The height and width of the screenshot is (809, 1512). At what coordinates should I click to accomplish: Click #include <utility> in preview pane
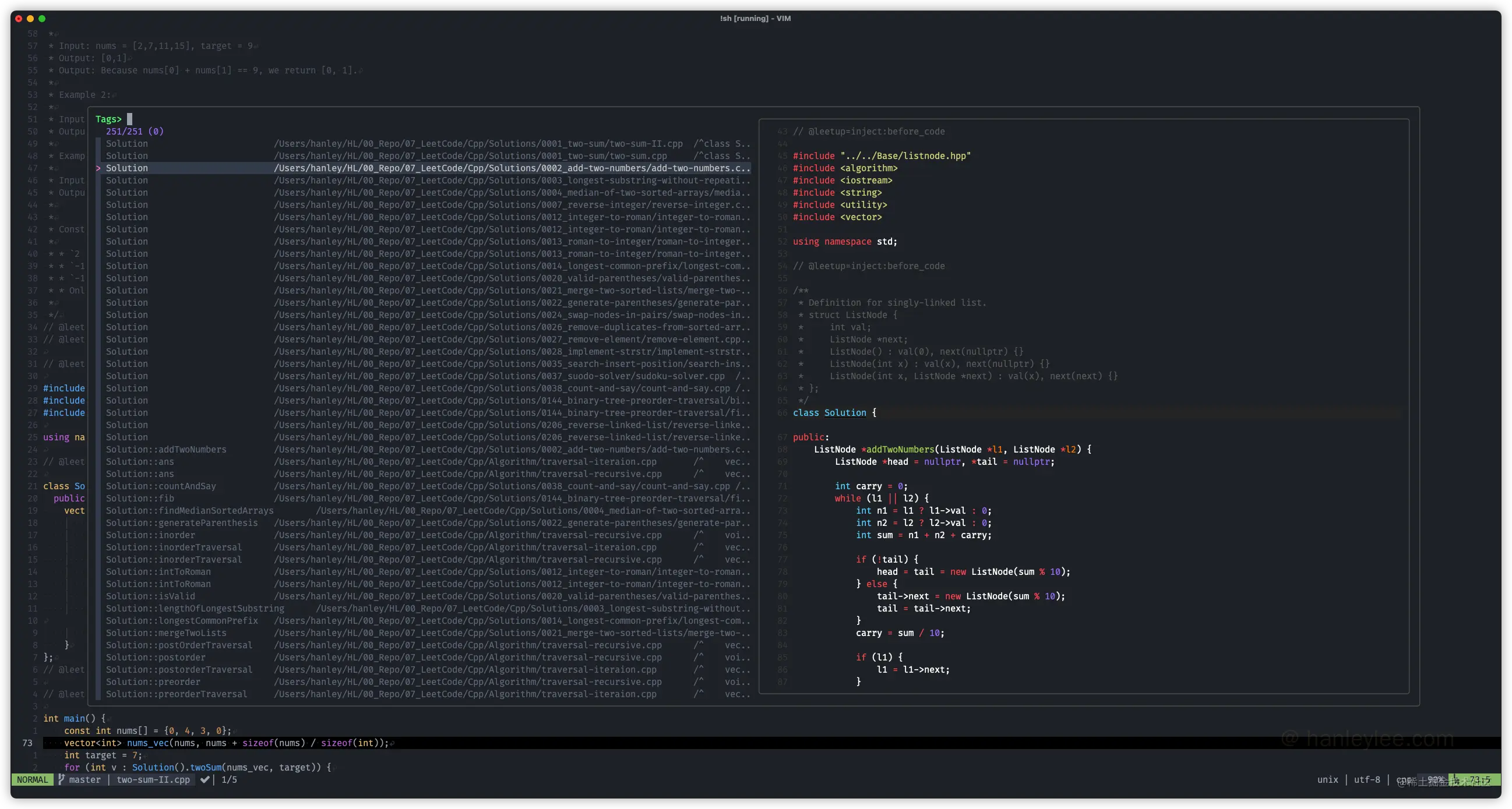tap(840, 205)
